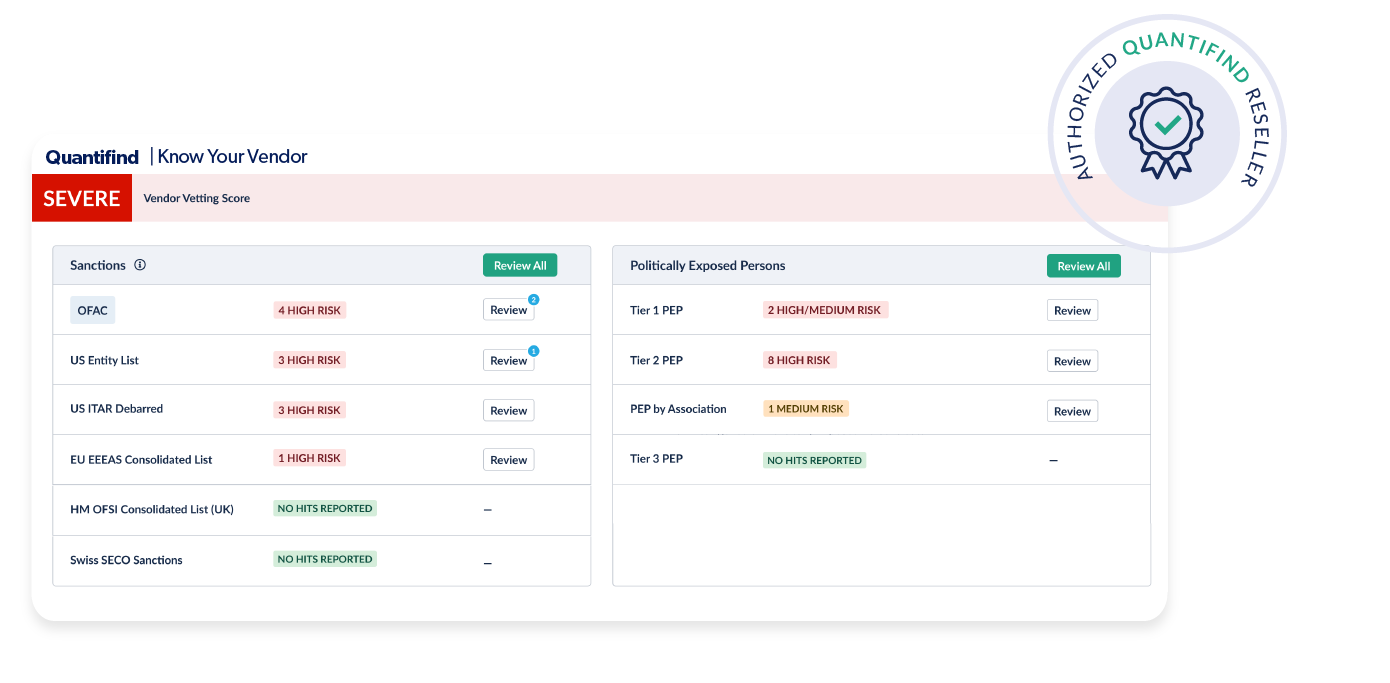
Task: Review the EU EEEAS Consolidated List hits
Action: (x=508, y=460)
